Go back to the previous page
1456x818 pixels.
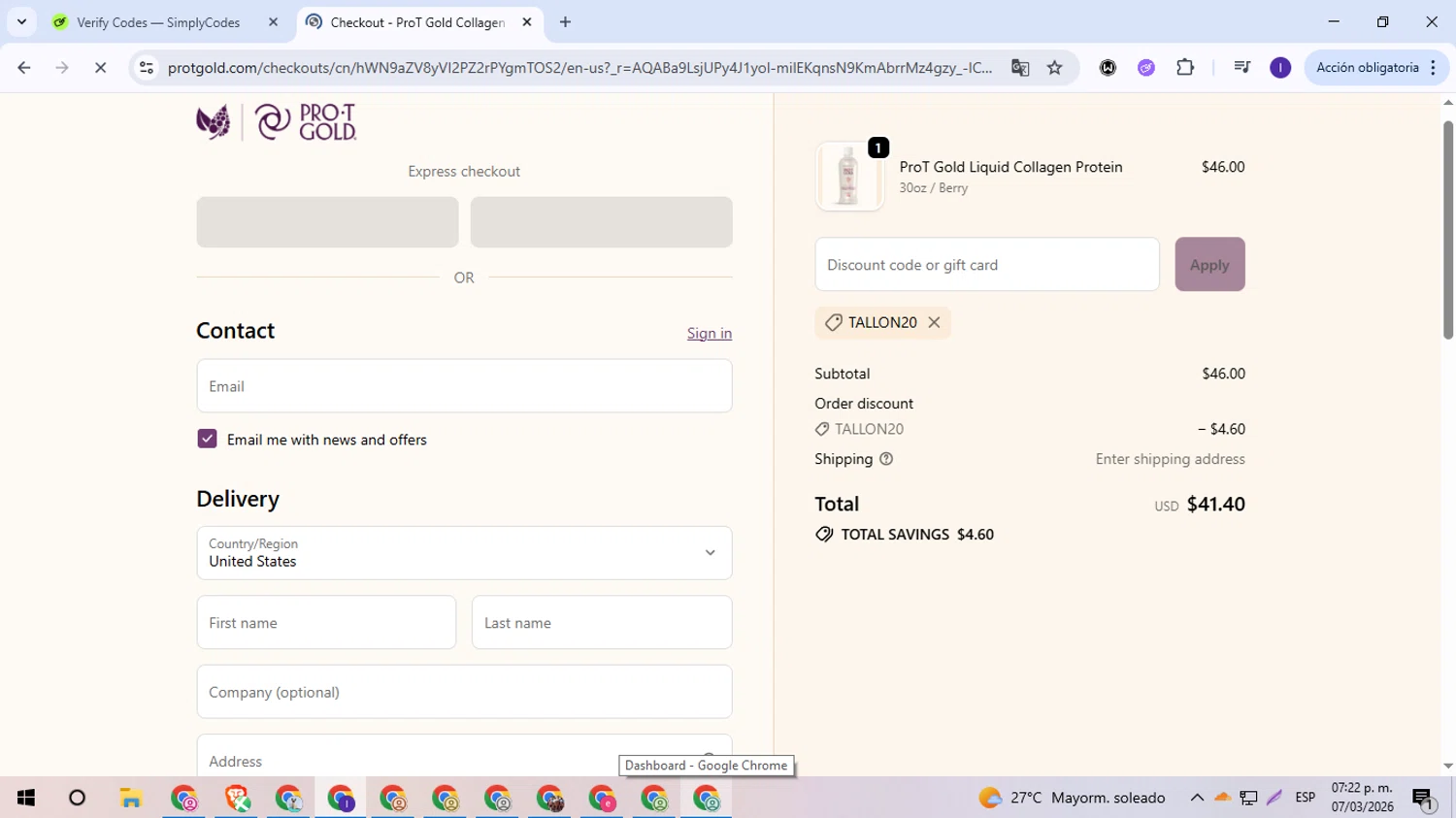click(24, 68)
